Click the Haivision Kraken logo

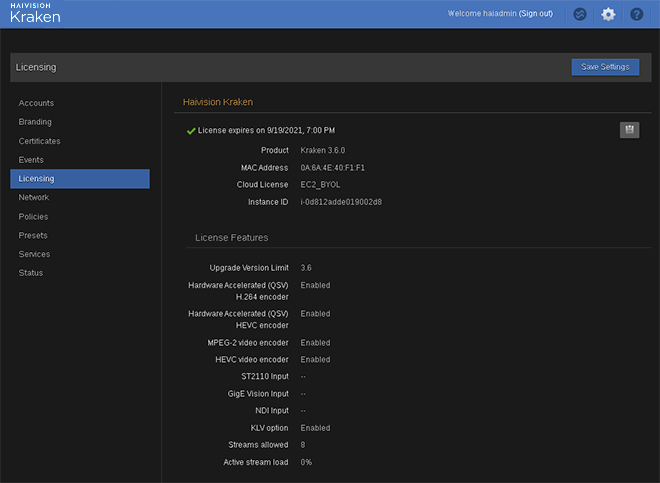click(35, 14)
